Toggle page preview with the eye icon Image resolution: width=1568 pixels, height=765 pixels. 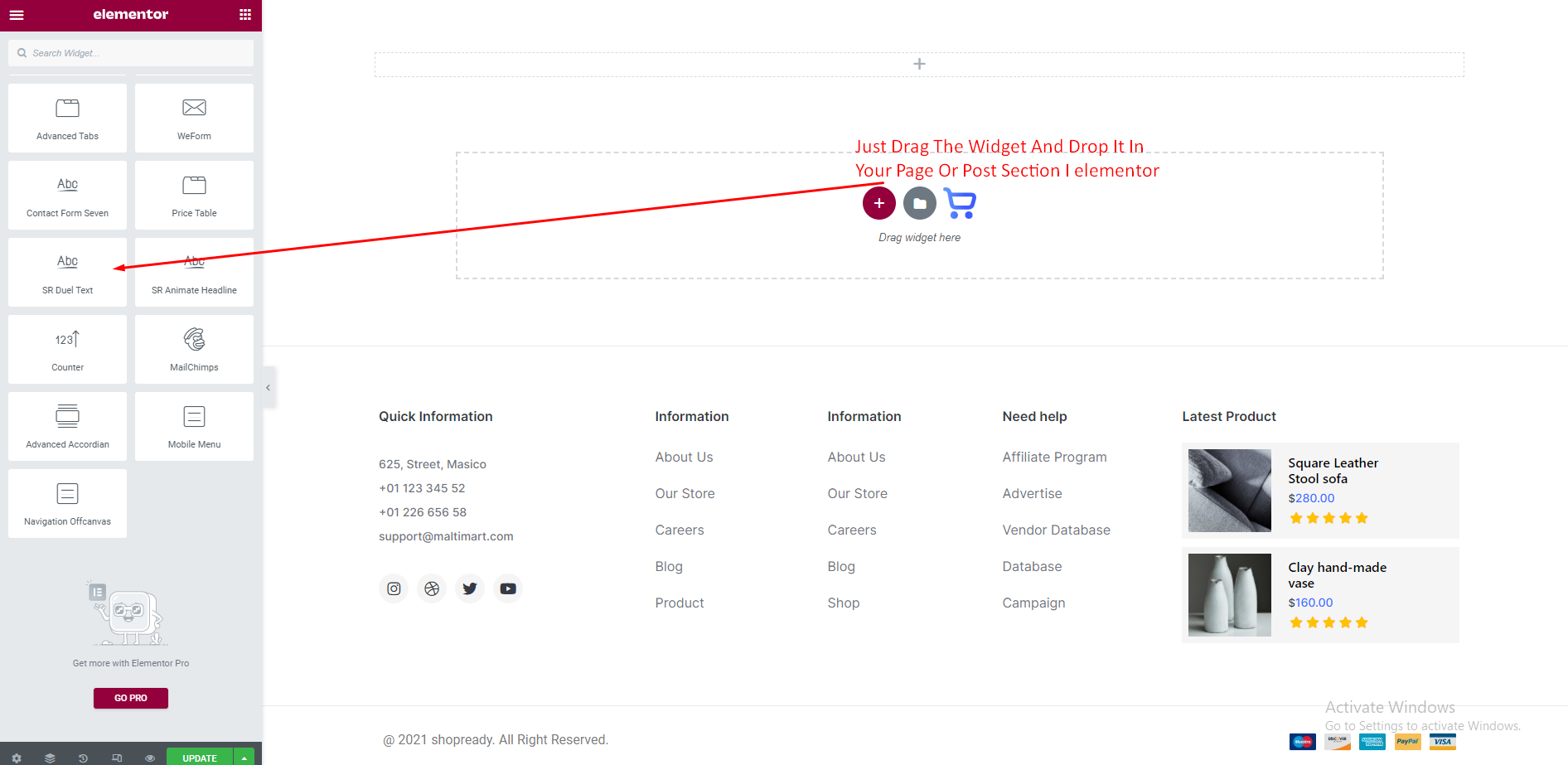[150, 758]
